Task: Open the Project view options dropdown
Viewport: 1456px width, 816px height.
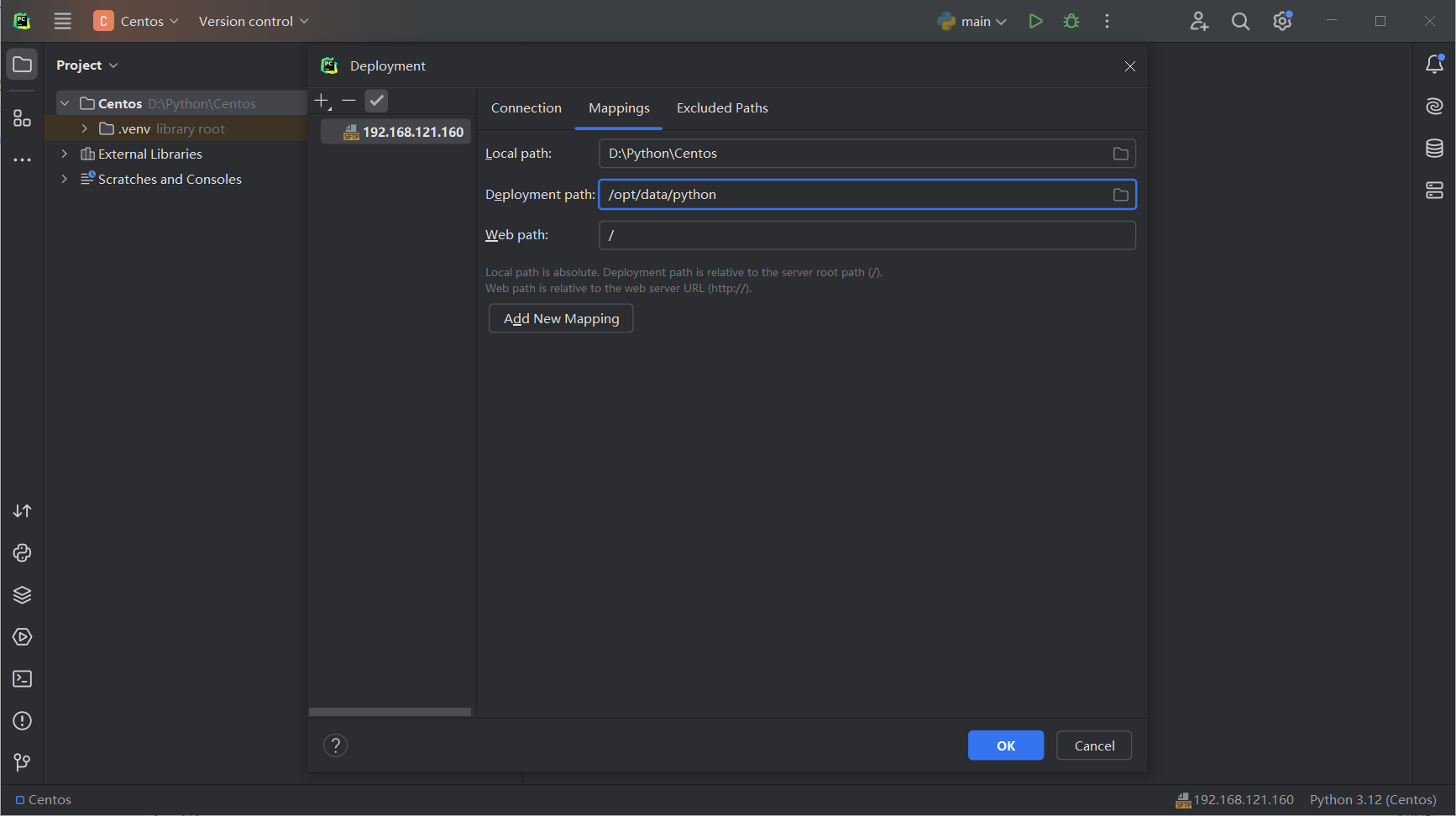Action: [x=87, y=65]
